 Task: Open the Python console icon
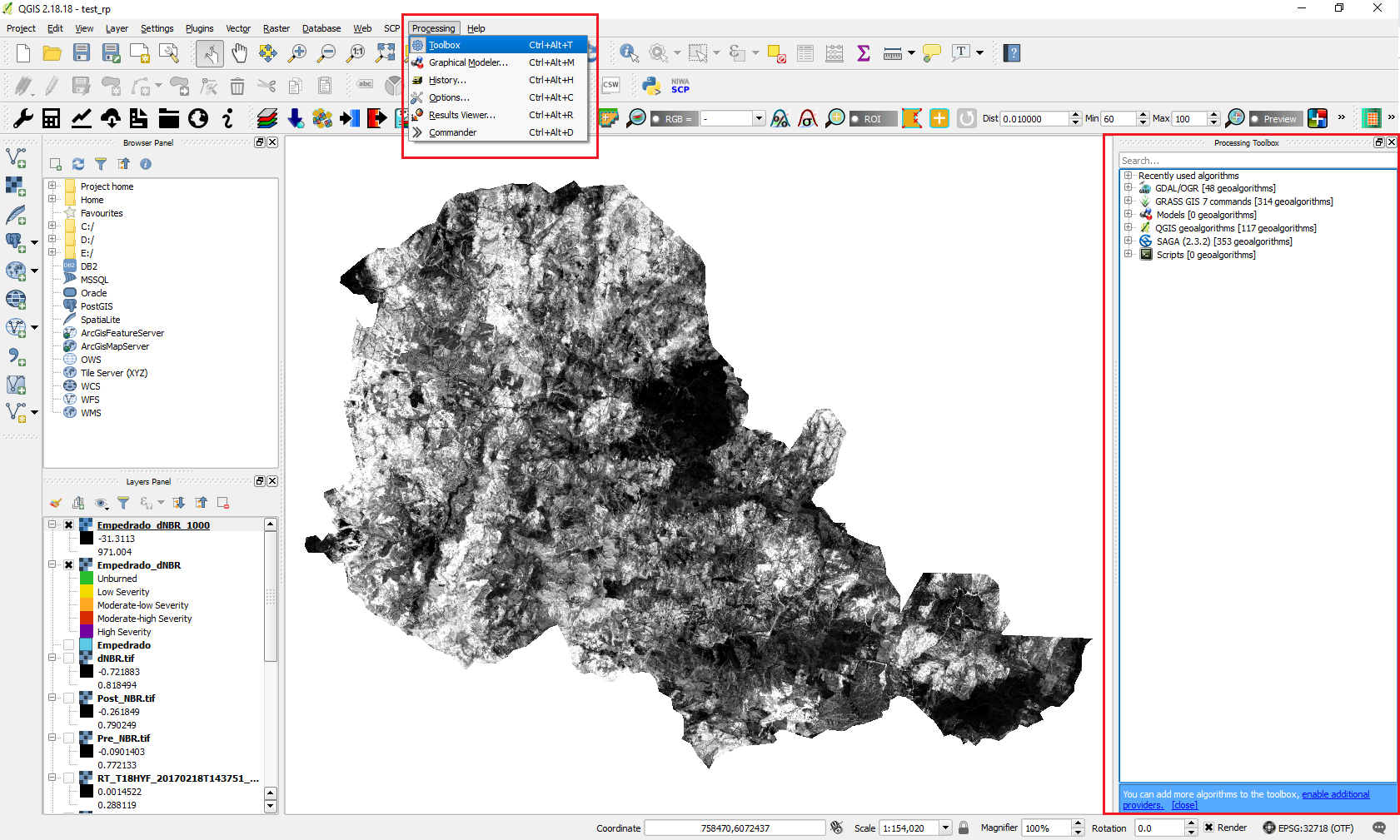click(x=651, y=85)
